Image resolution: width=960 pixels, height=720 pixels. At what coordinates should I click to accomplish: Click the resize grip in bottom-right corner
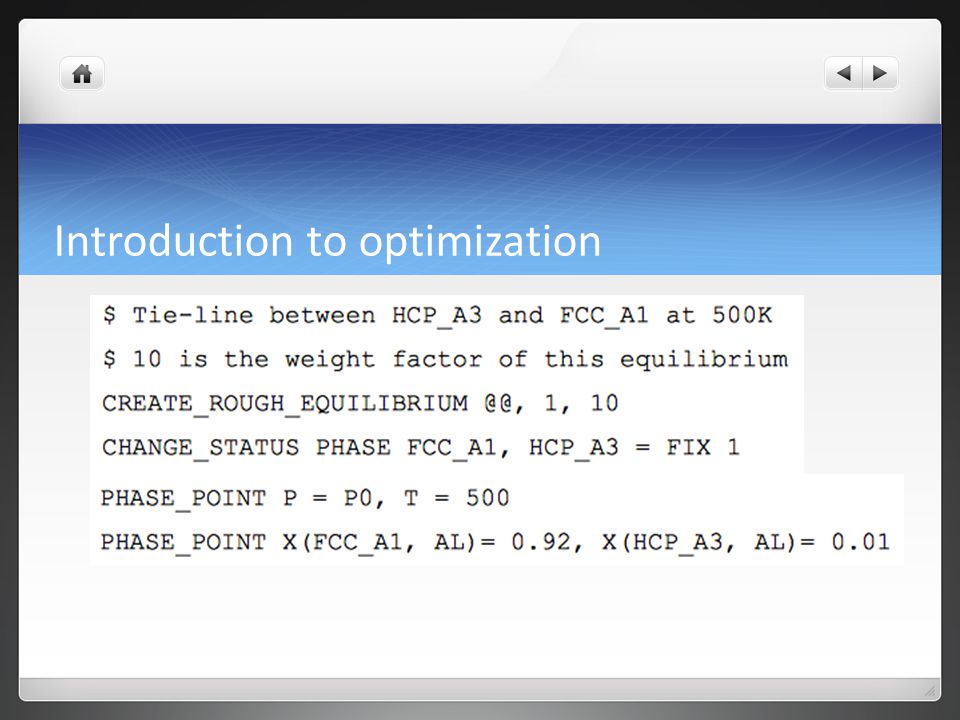pyautogui.click(x=930, y=691)
